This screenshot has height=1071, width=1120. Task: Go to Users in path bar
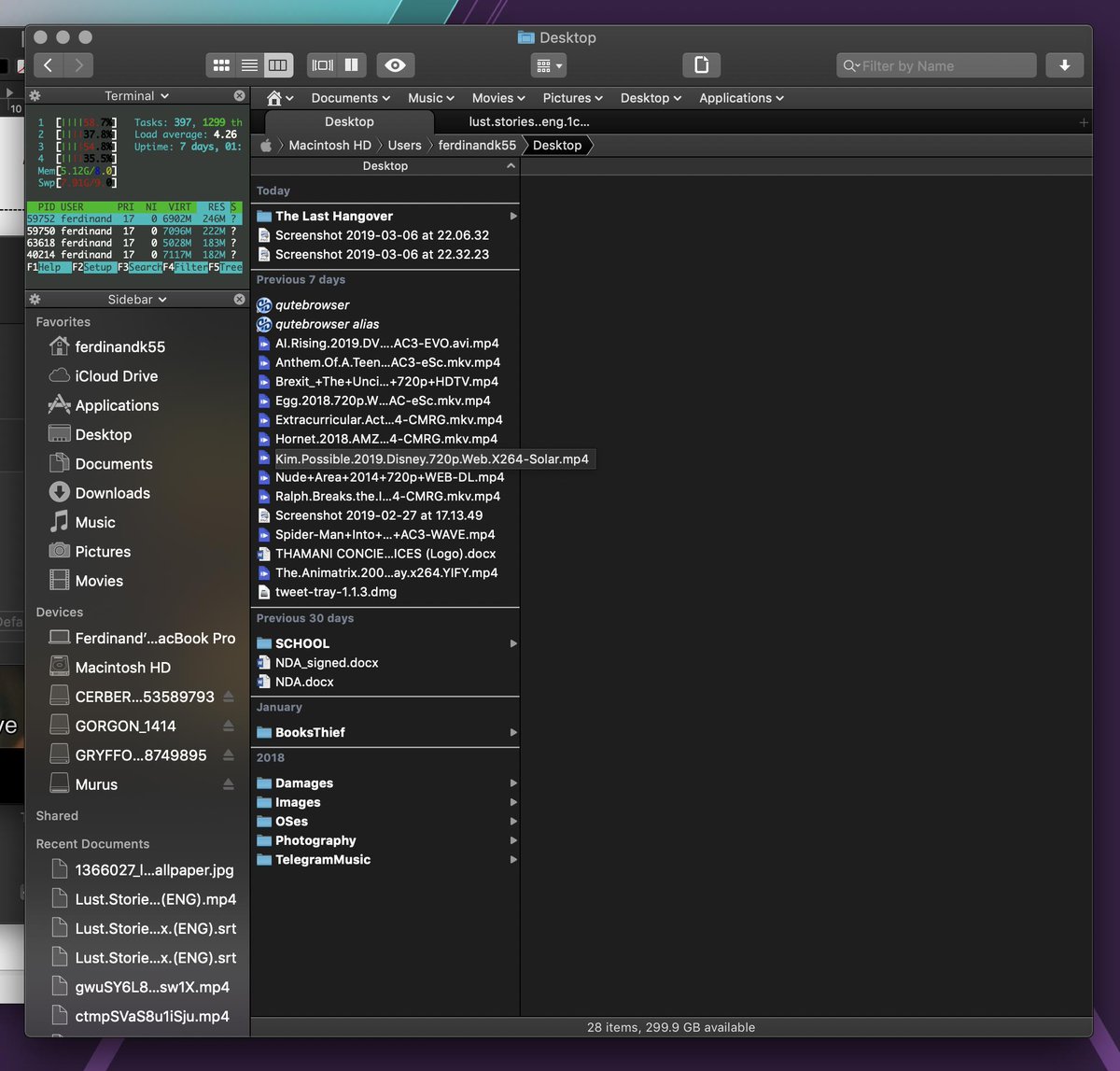pos(404,146)
